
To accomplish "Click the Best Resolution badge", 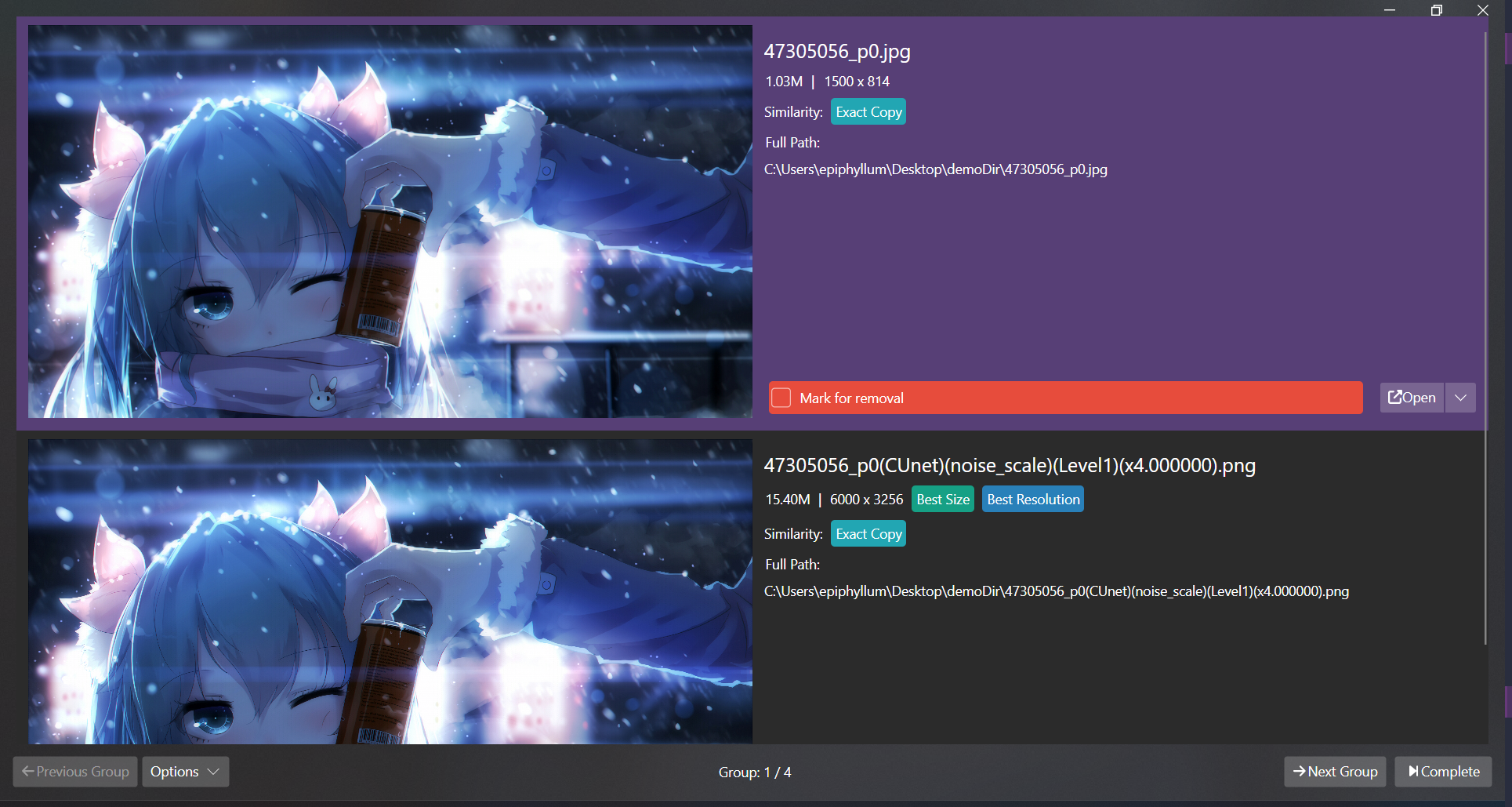I will click(1033, 500).
